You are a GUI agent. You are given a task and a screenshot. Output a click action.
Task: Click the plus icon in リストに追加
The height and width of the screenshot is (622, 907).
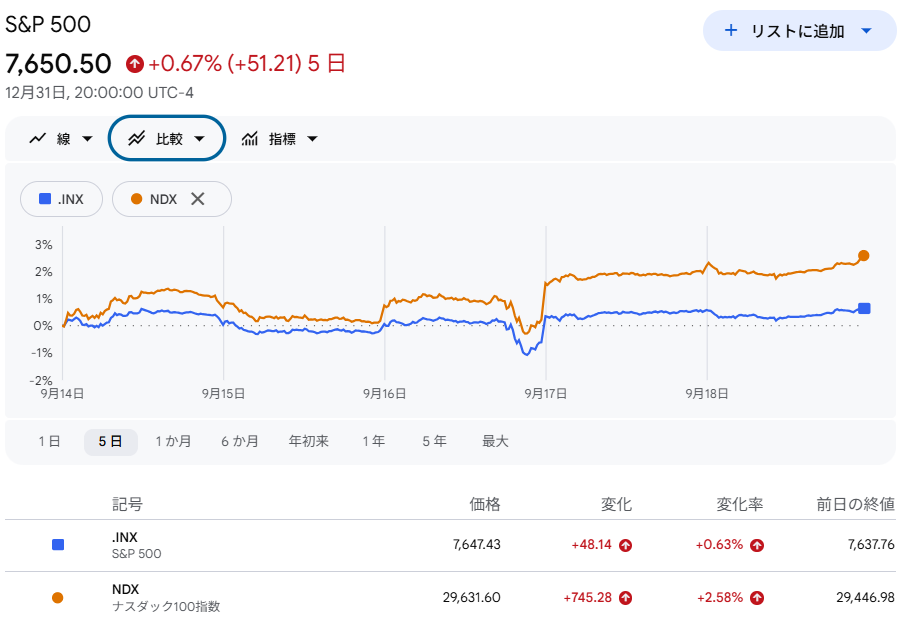(x=731, y=30)
